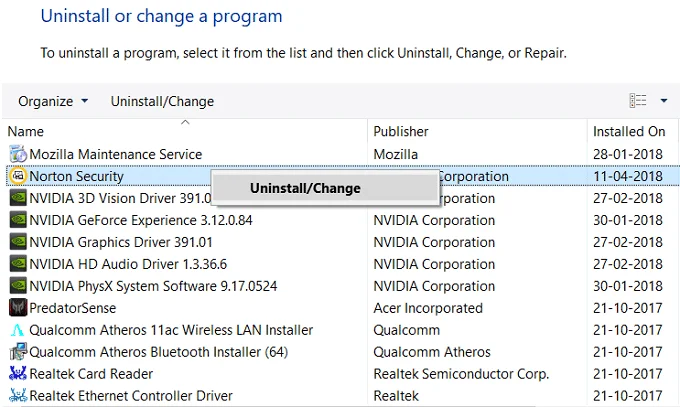Image resolution: width=680 pixels, height=407 pixels.
Task: Select Qualcomm Atheros Bluetooth Installer (64)
Action: pos(158,352)
